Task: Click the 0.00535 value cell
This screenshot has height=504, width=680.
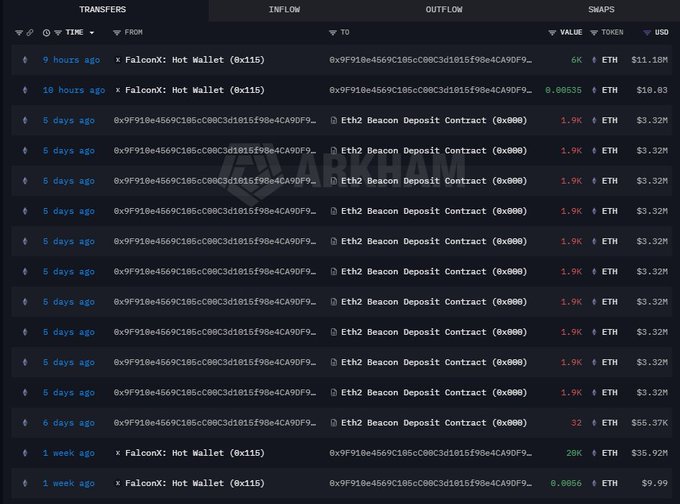Action: click(563, 90)
